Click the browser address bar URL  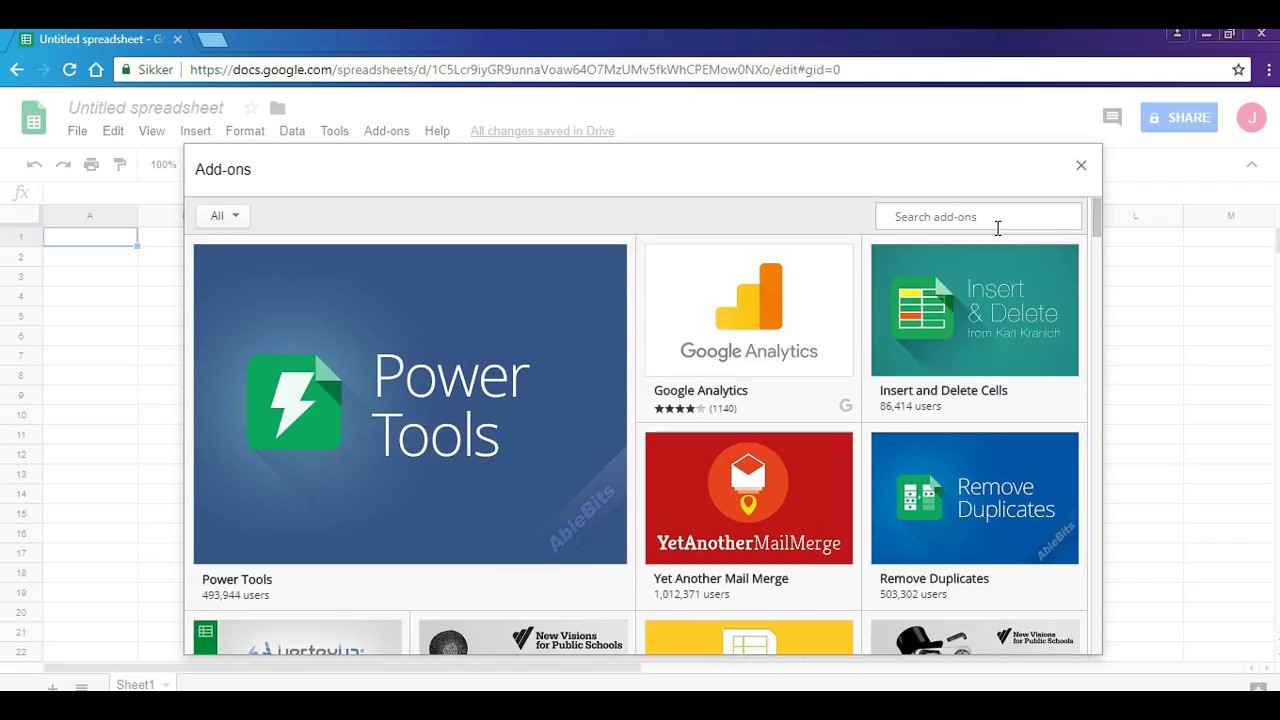point(515,70)
